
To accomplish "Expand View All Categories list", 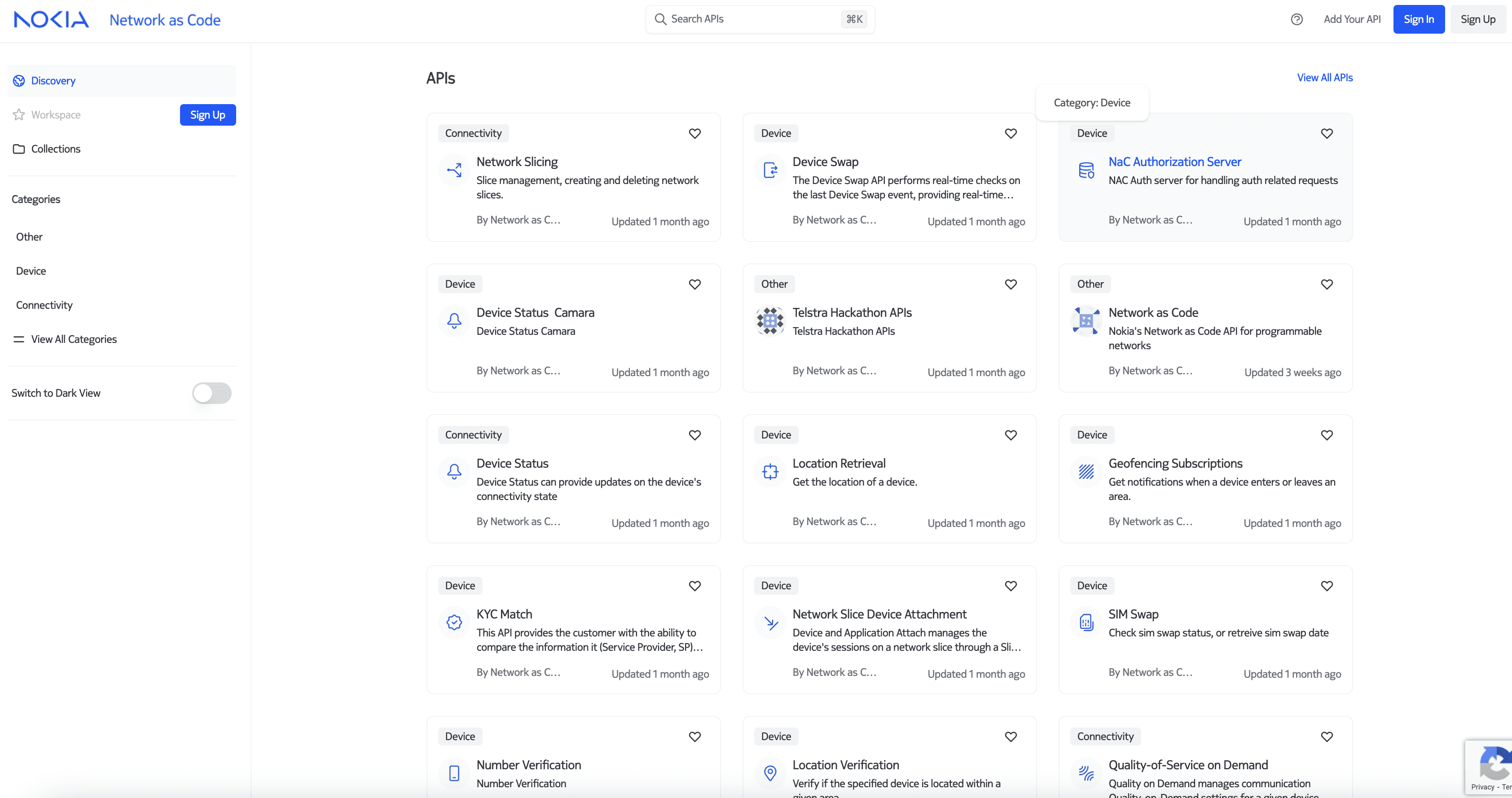I will (73, 339).
